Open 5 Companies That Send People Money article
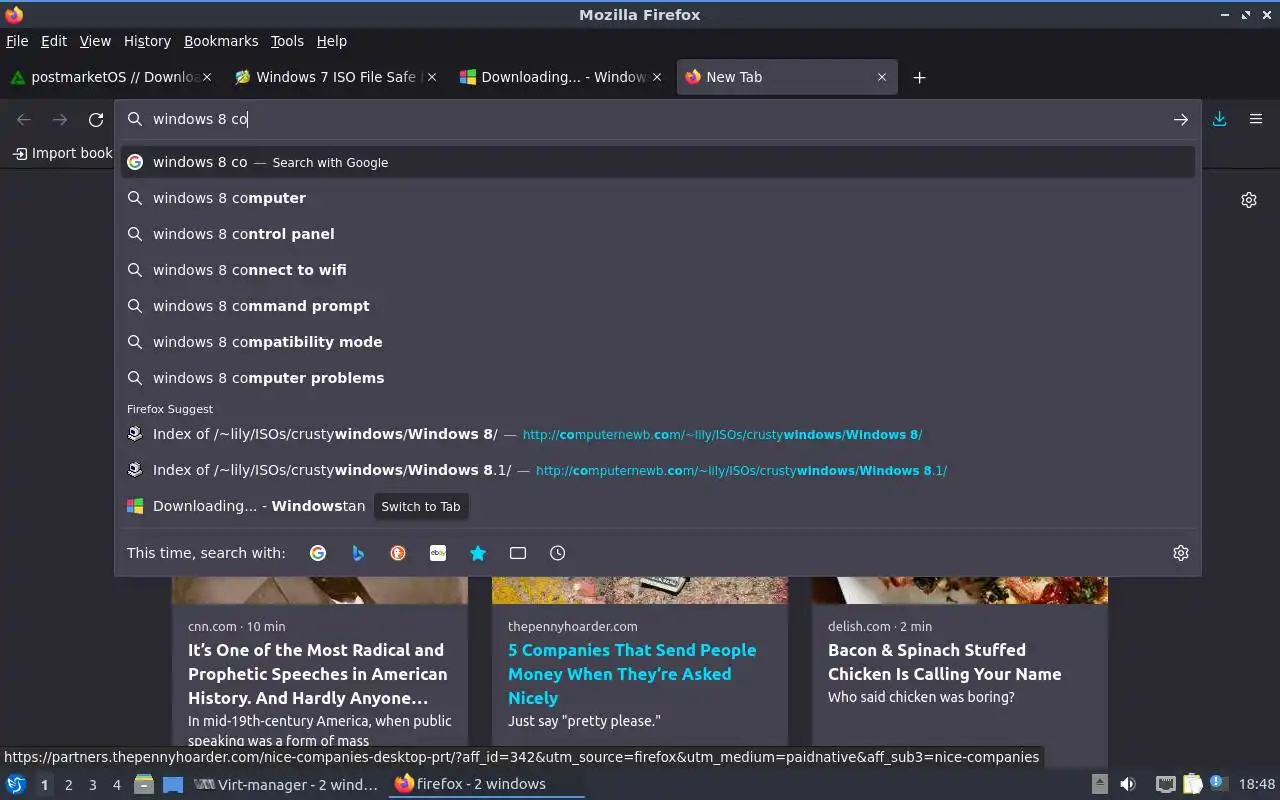Viewport: 1280px width, 800px height. (632, 674)
